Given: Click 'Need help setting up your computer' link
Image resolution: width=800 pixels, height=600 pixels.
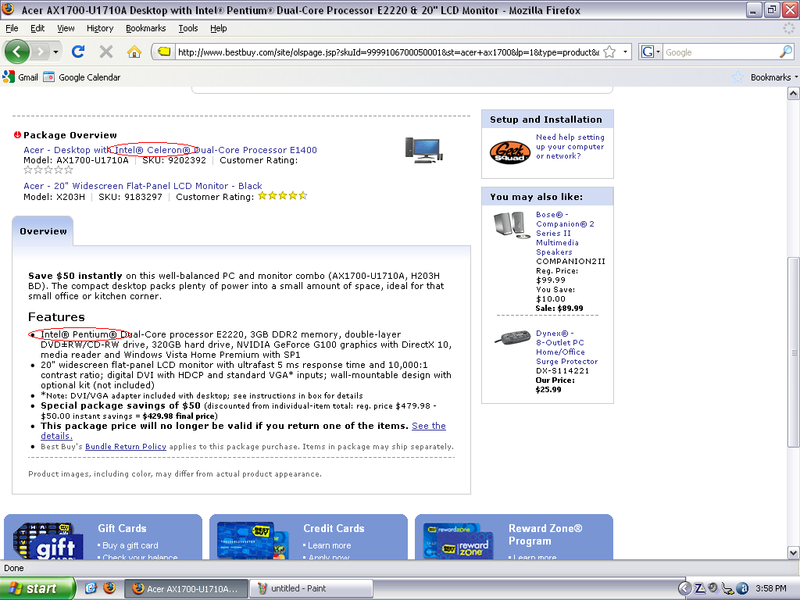Looking at the screenshot, I should coord(570,146).
